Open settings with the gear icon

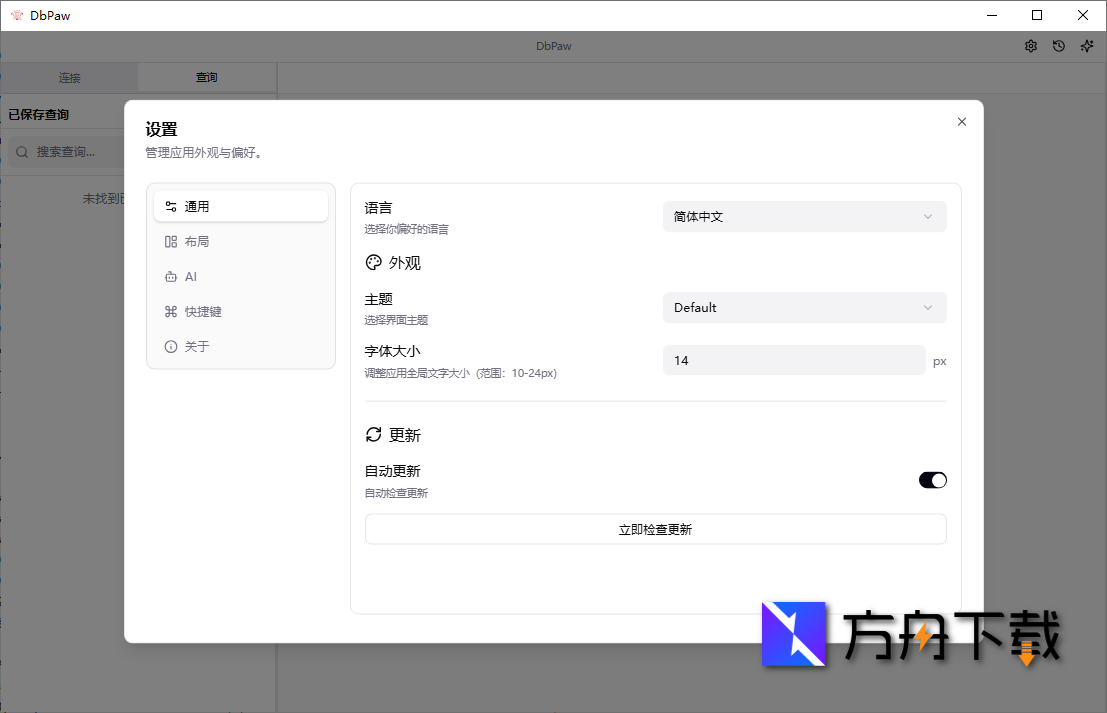[1031, 46]
